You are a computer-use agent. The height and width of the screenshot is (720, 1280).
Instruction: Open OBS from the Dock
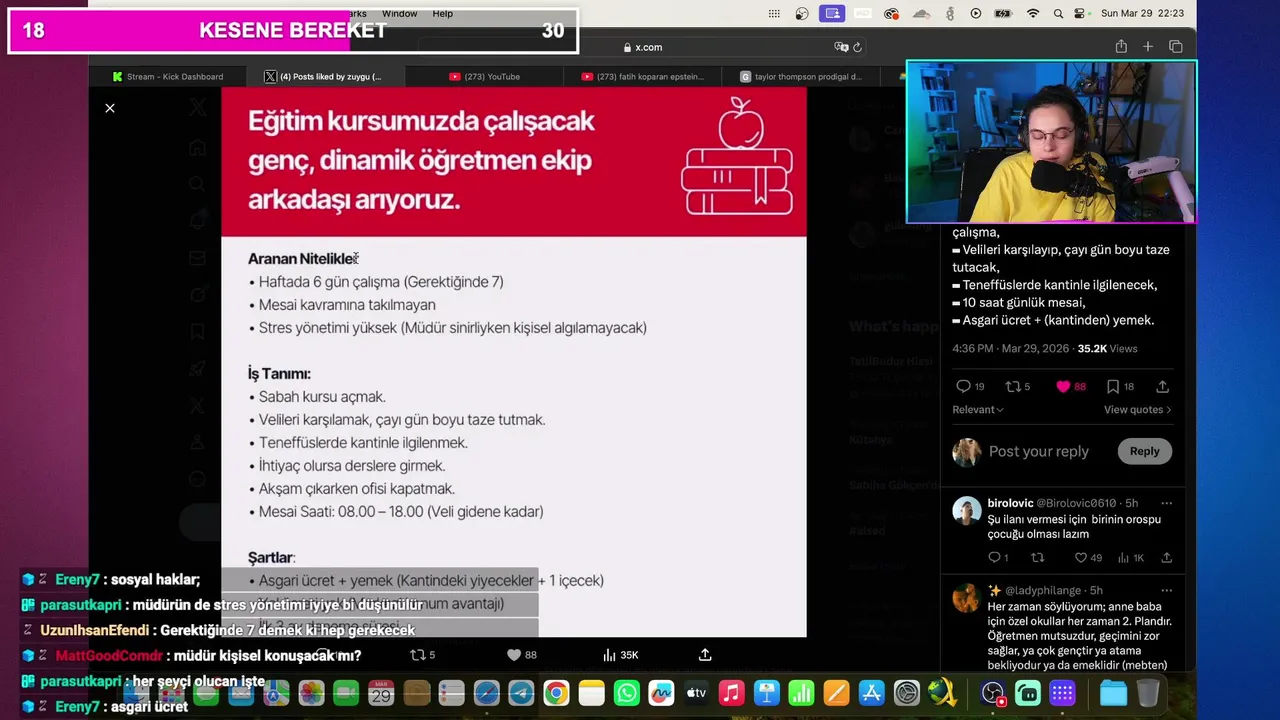992,693
